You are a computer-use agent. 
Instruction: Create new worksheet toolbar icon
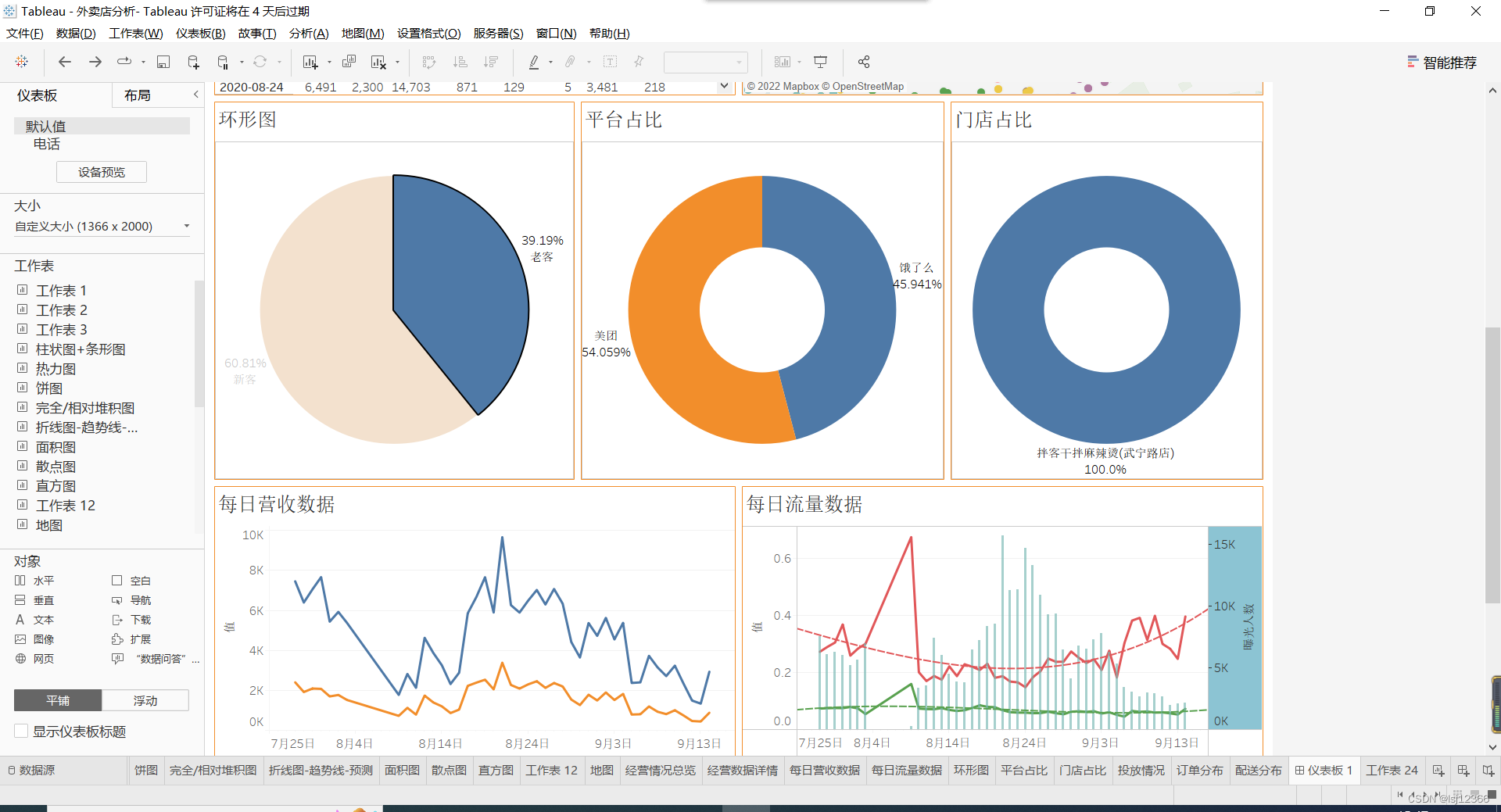tap(310, 62)
